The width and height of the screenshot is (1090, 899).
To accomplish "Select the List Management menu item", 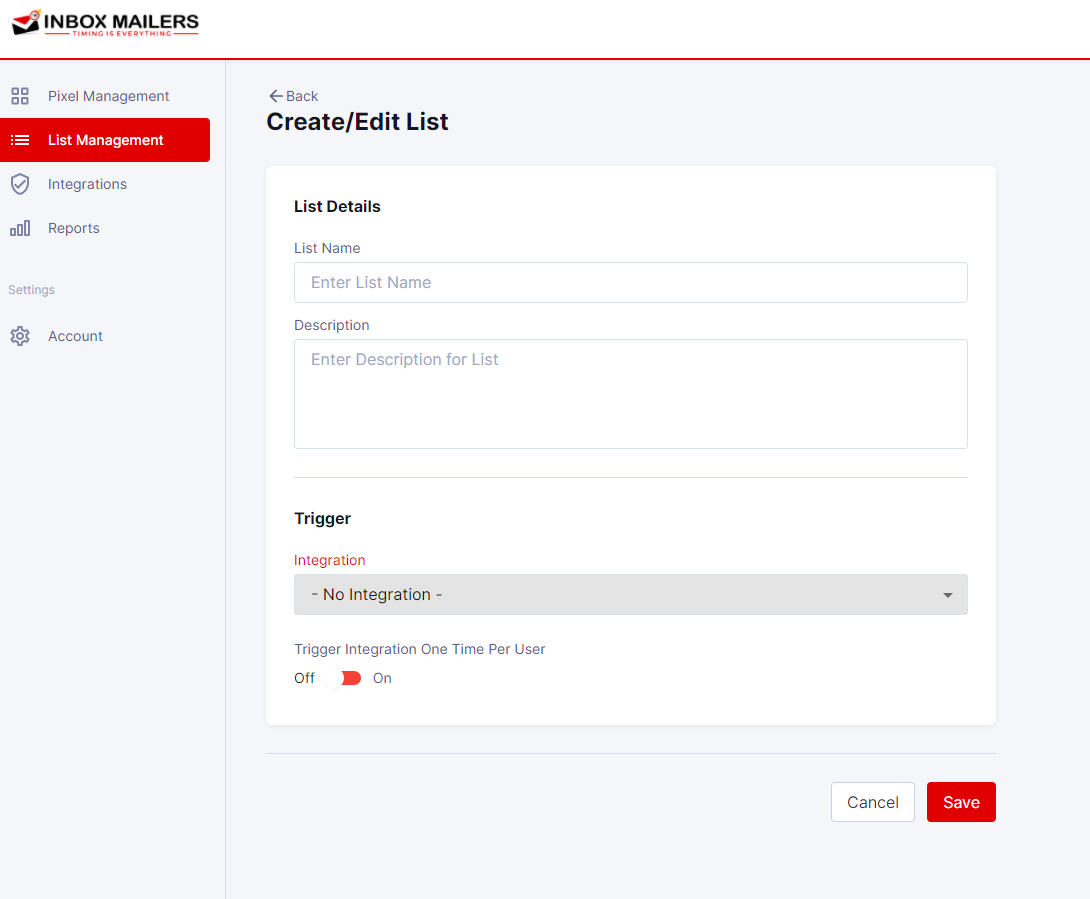I will coord(105,140).
